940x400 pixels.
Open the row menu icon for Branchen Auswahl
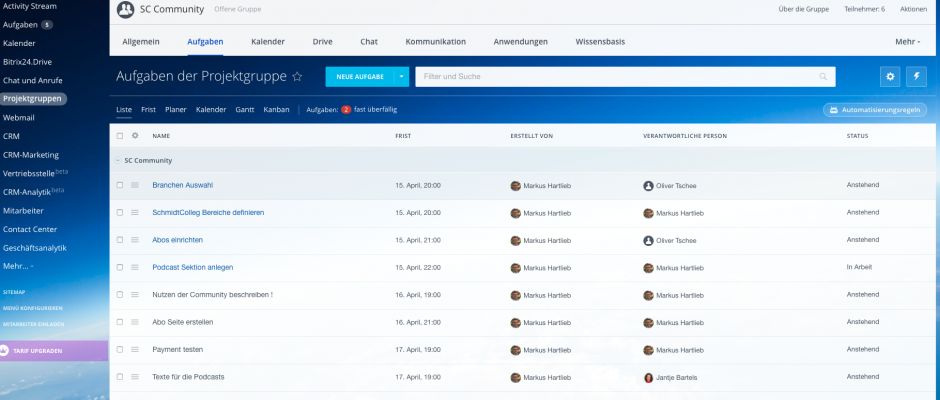pos(135,185)
